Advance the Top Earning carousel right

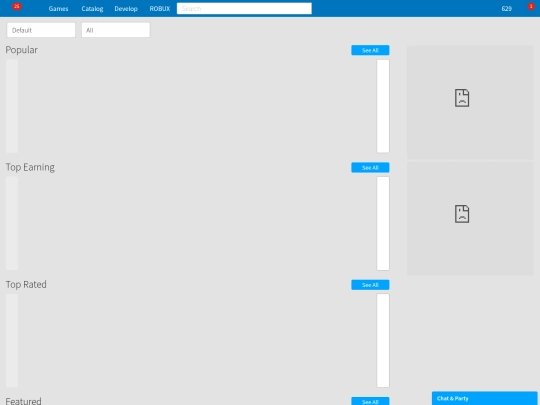point(383,224)
